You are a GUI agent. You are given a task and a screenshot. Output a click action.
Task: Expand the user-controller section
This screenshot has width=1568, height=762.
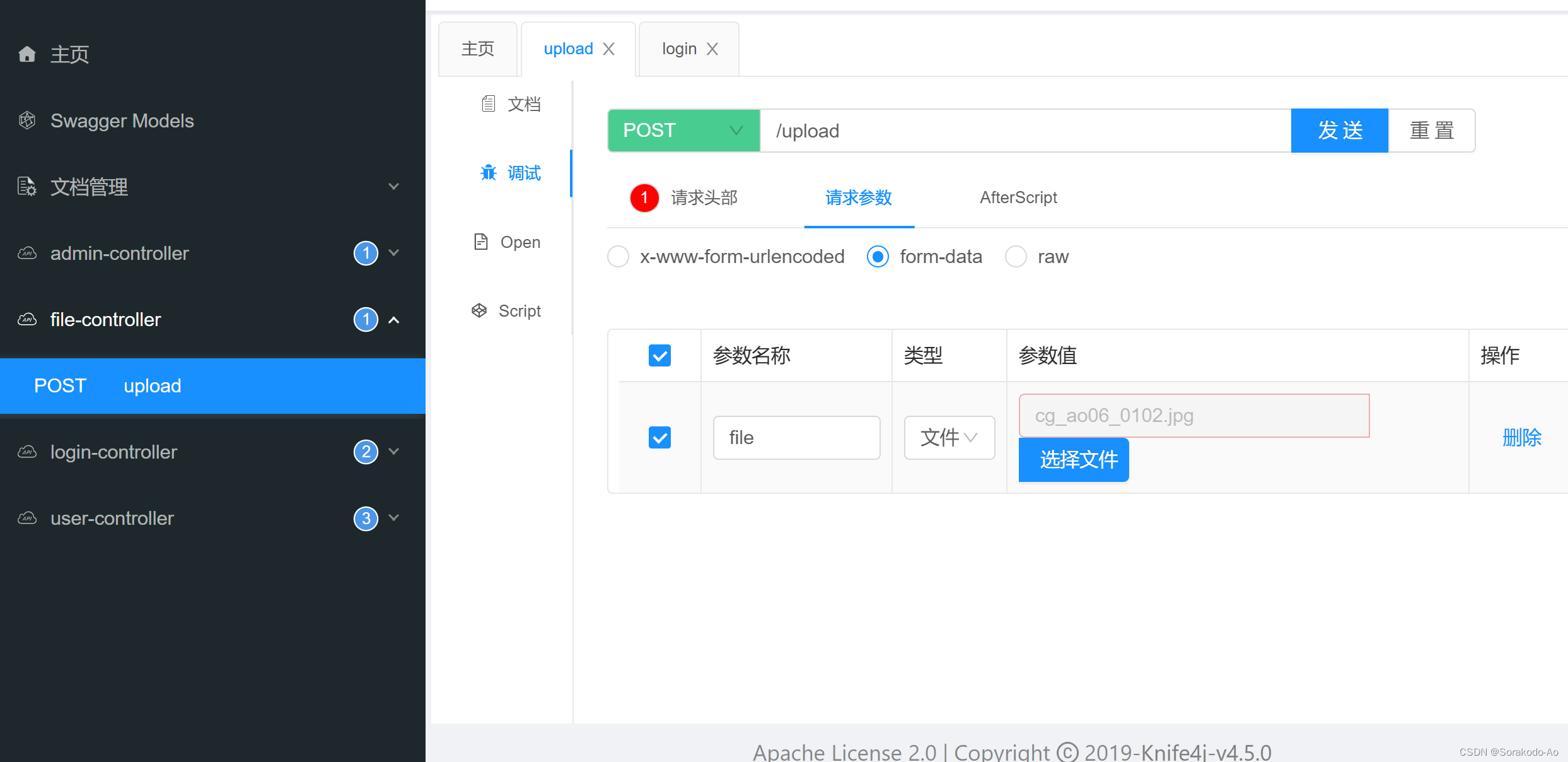point(394,518)
